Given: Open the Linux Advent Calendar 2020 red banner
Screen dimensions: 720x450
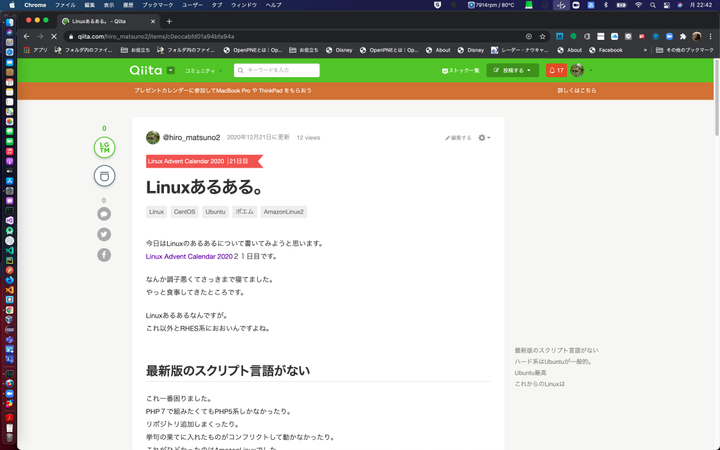Looking at the screenshot, I should (204, 161).
